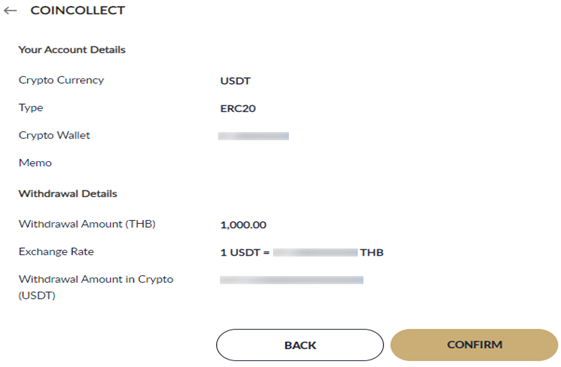Click the Type field label
The height and width of the screenshot is (367, 561).
click(31, 108)
